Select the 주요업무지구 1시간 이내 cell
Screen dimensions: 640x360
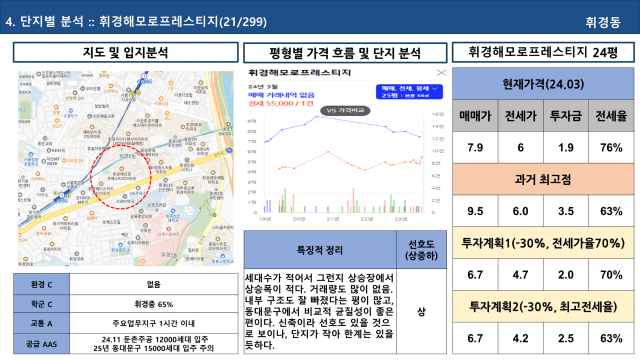(154, 323)
